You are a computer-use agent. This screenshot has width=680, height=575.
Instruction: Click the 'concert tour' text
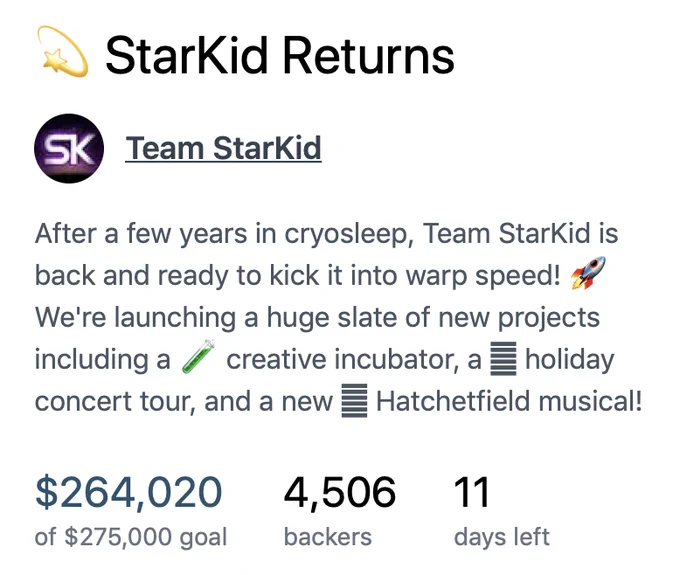(x=112, y=402)
